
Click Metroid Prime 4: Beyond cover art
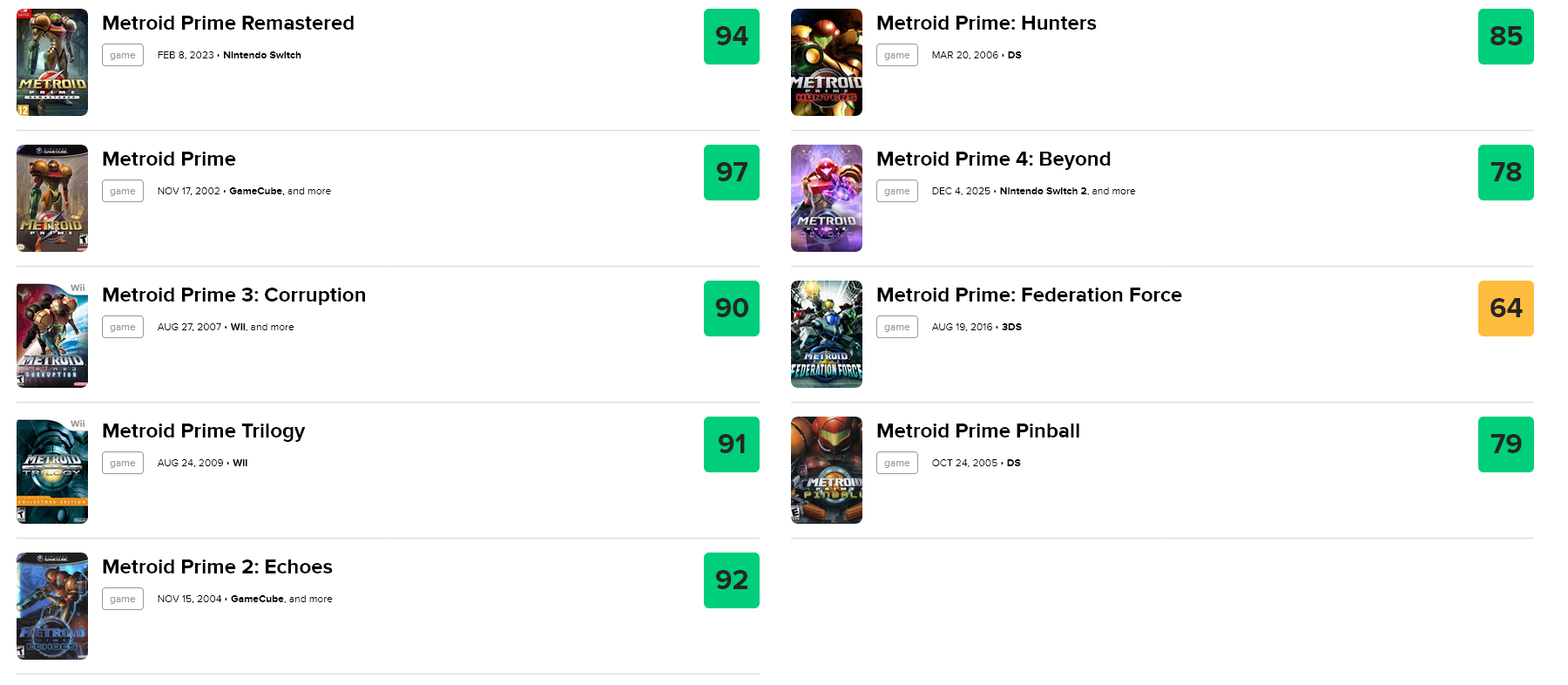coord(826,199)
